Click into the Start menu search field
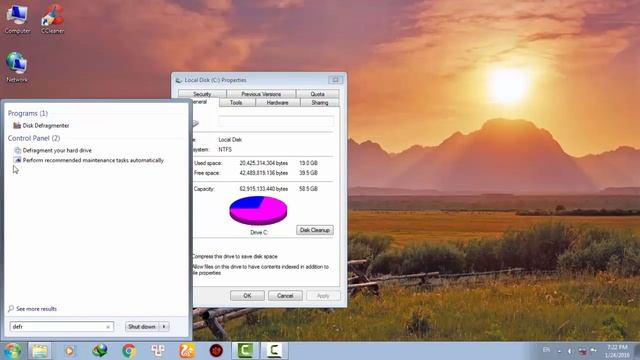This screenshot has height=360, width=640. [61, 327]
